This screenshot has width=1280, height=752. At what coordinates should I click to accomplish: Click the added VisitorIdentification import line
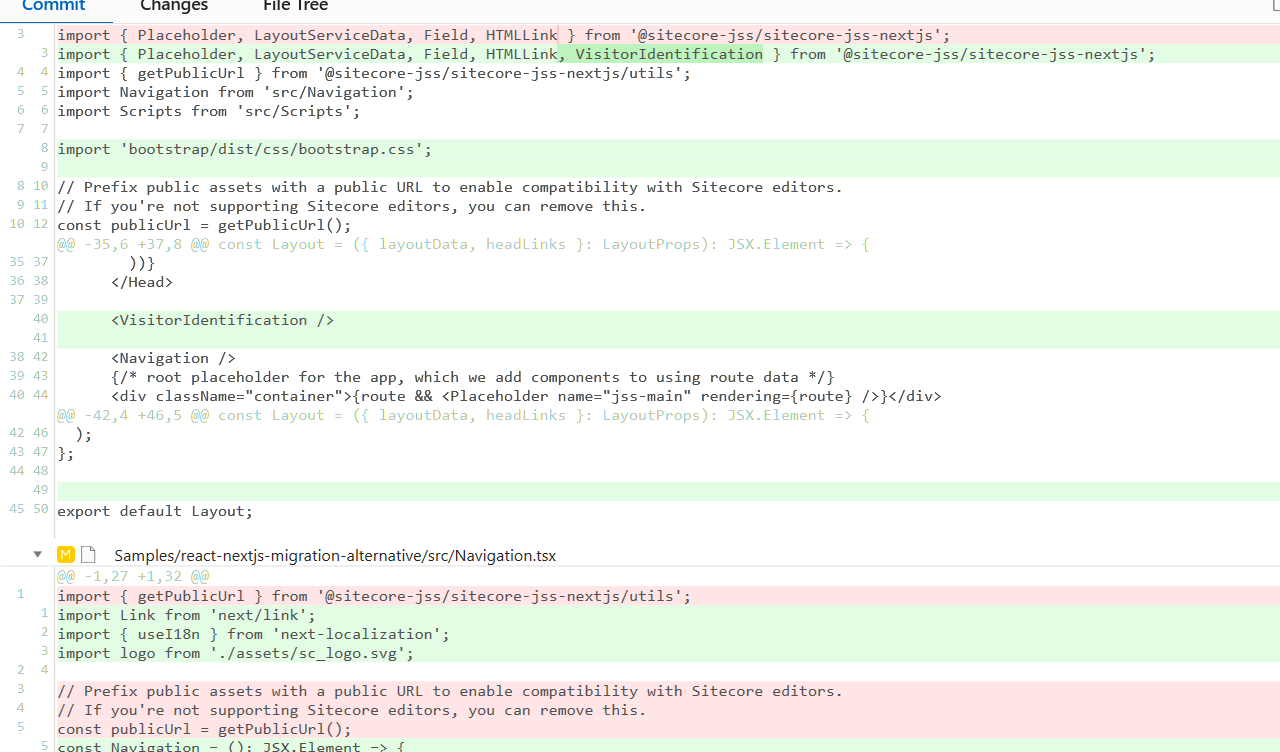click(x=605, y=54)
